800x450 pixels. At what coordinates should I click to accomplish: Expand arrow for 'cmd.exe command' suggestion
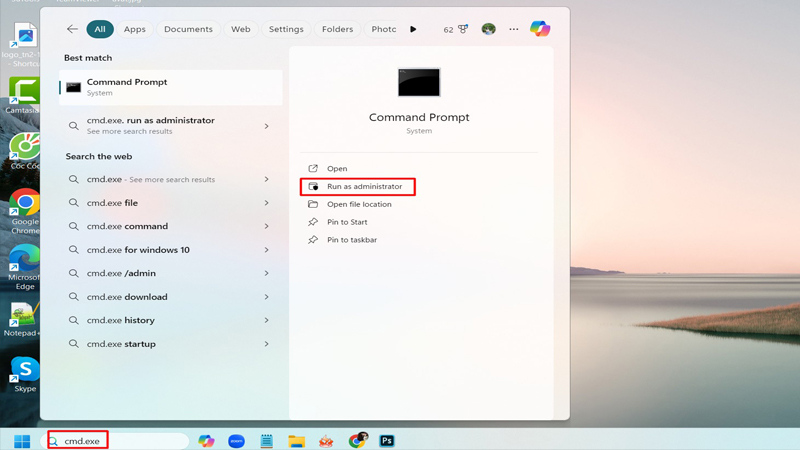[266, 226]
